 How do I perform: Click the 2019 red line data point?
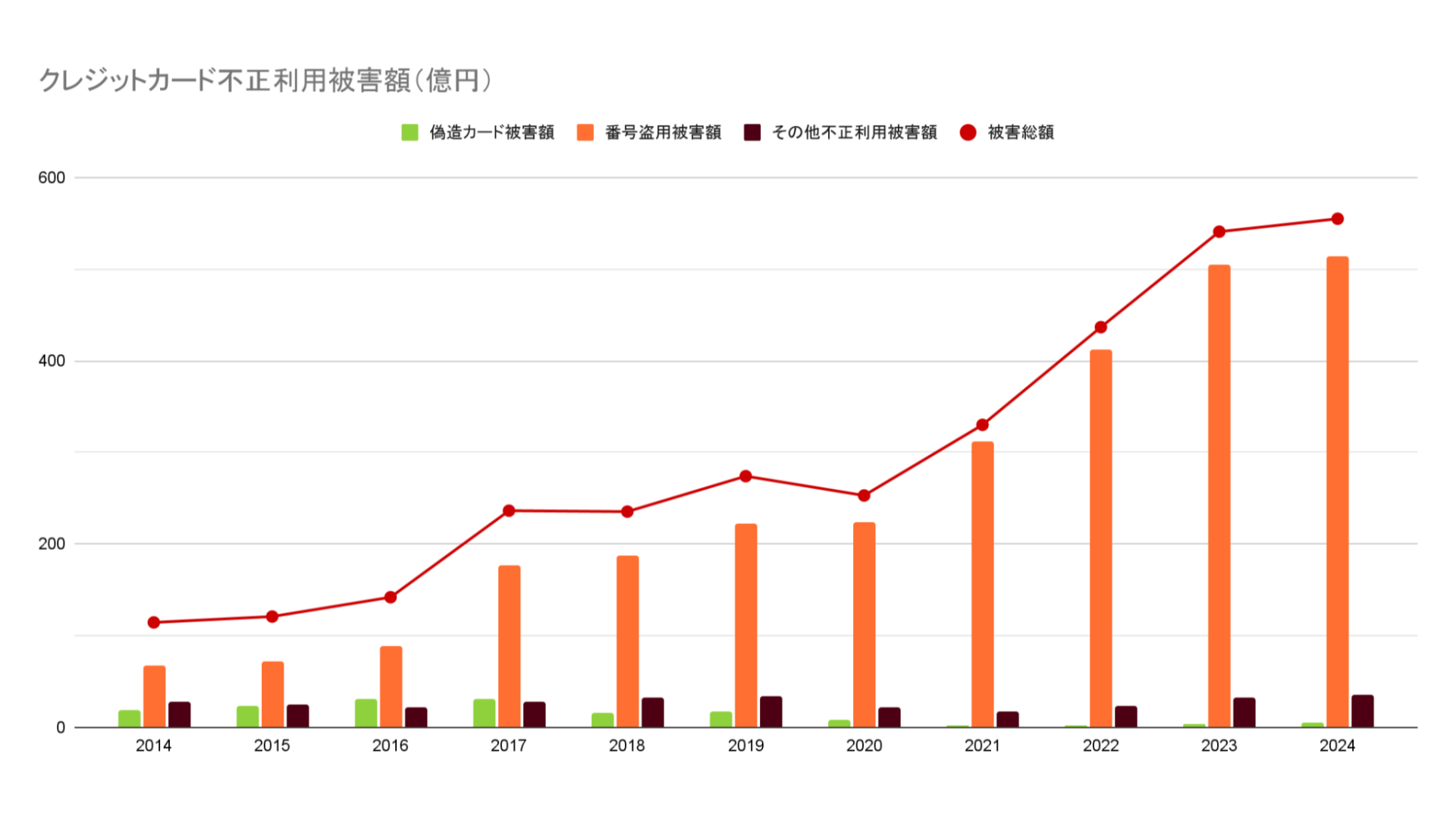[745, 476]
